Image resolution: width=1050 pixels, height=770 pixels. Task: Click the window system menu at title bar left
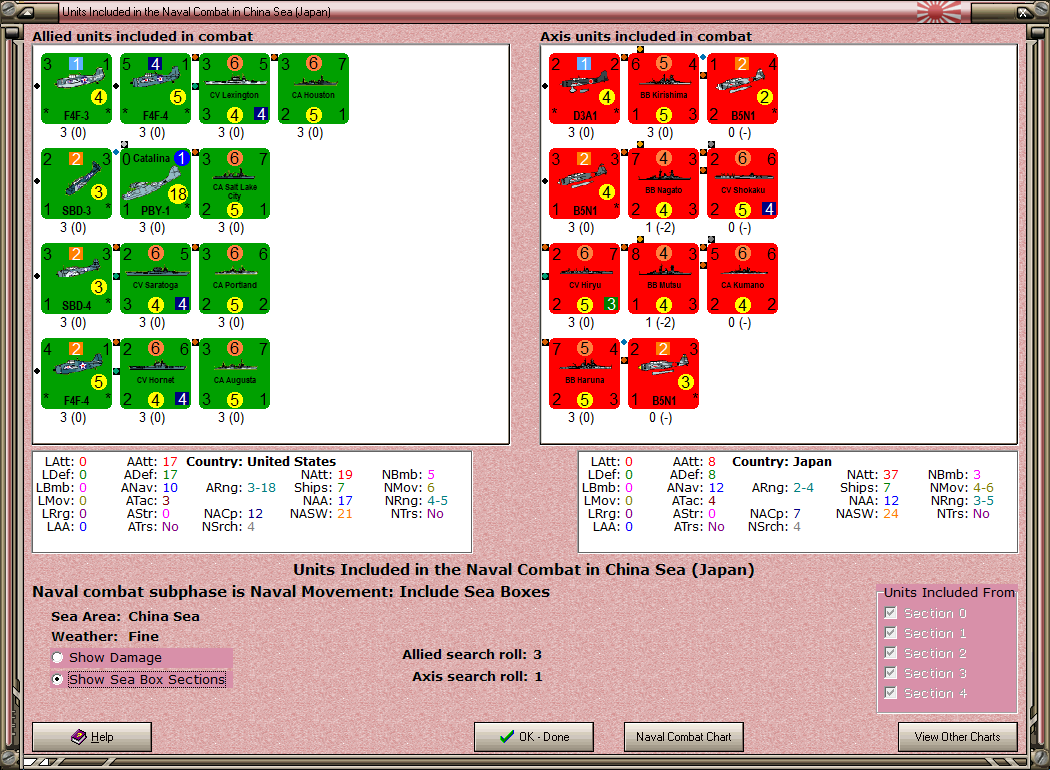pyautogui.click(x=25, y=11)
